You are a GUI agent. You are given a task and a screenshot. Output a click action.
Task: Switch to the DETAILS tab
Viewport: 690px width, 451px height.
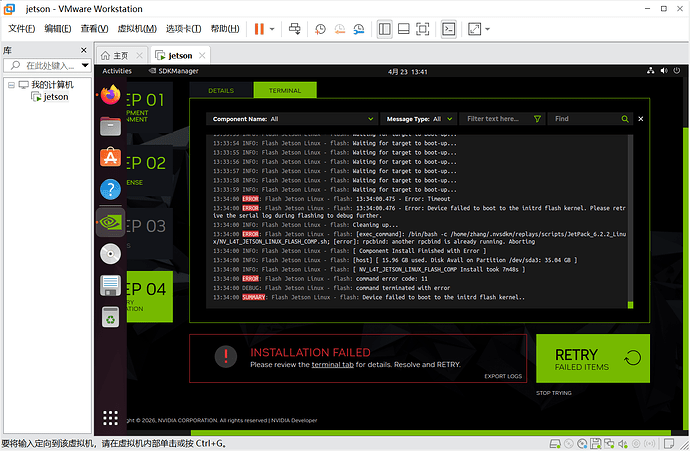click(x=221, y=90)
